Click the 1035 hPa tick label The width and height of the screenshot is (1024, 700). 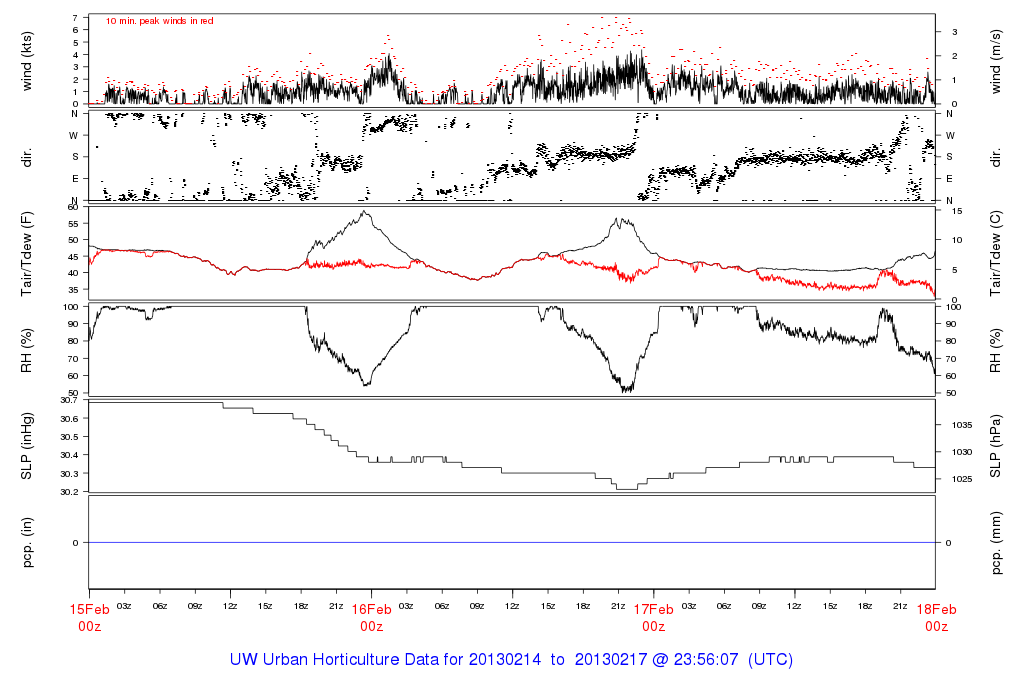point(962,425)
